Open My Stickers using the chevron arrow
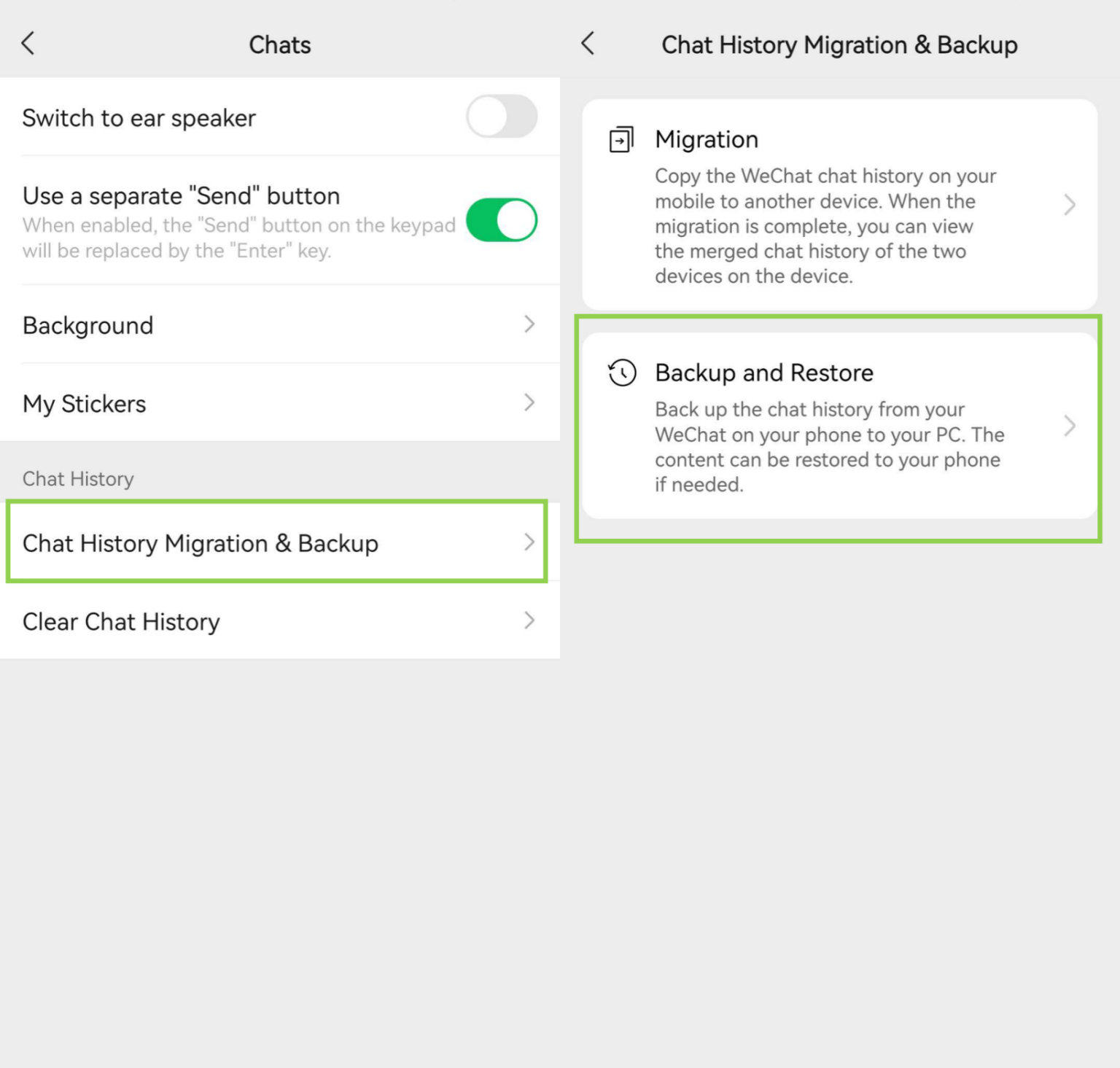The height and width of the screenshot is (1068, 1120). pos(530,403)
